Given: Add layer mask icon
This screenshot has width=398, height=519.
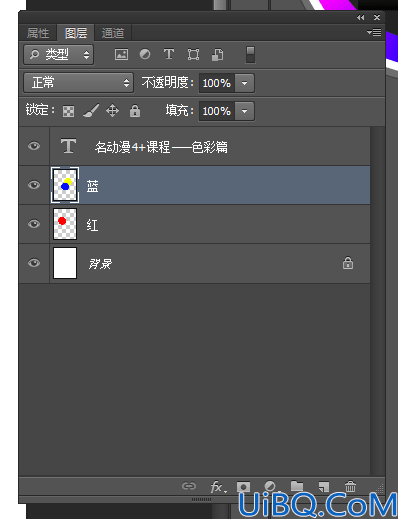Looking at the screenshot, I should pyautogui.click(x=243, y=487).
